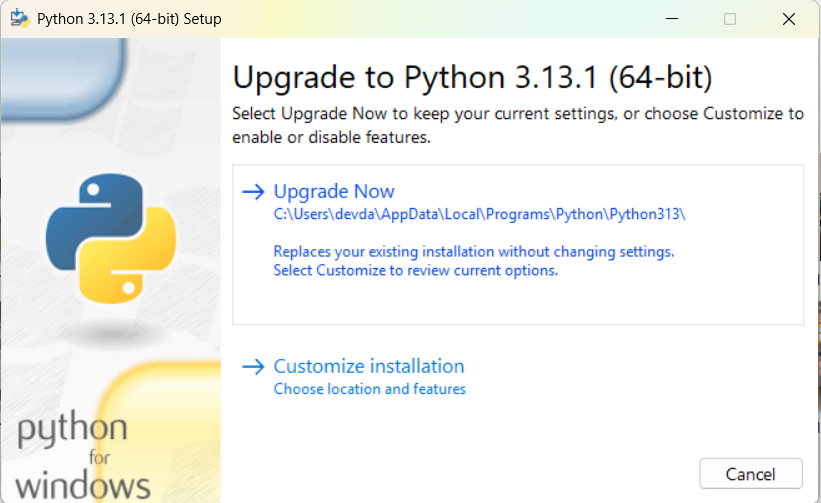Click 'Select Customize to review current options' line
Image resolution: width=821 pixels, height=503 pixels.
point(416,271)
